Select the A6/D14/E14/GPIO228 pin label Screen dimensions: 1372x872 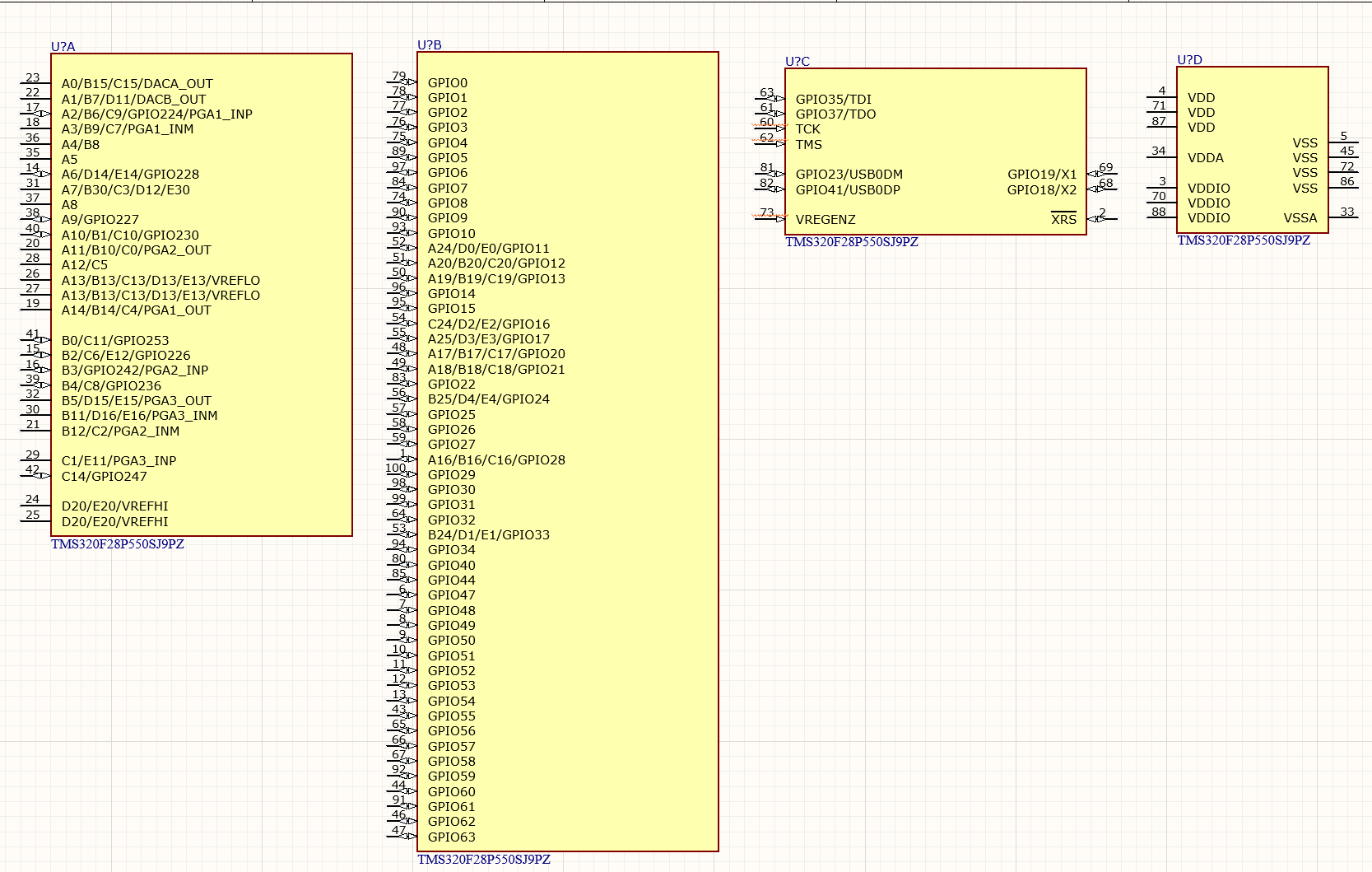pos(130,175)
